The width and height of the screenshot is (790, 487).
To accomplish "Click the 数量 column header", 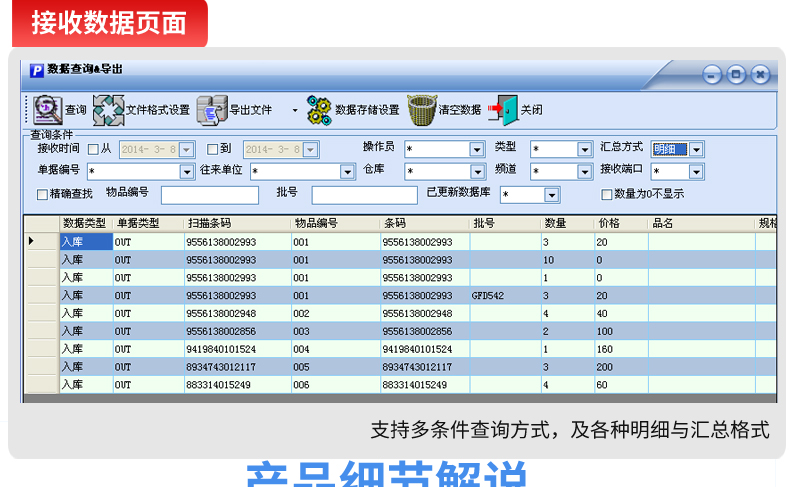I will pos(567,223).
